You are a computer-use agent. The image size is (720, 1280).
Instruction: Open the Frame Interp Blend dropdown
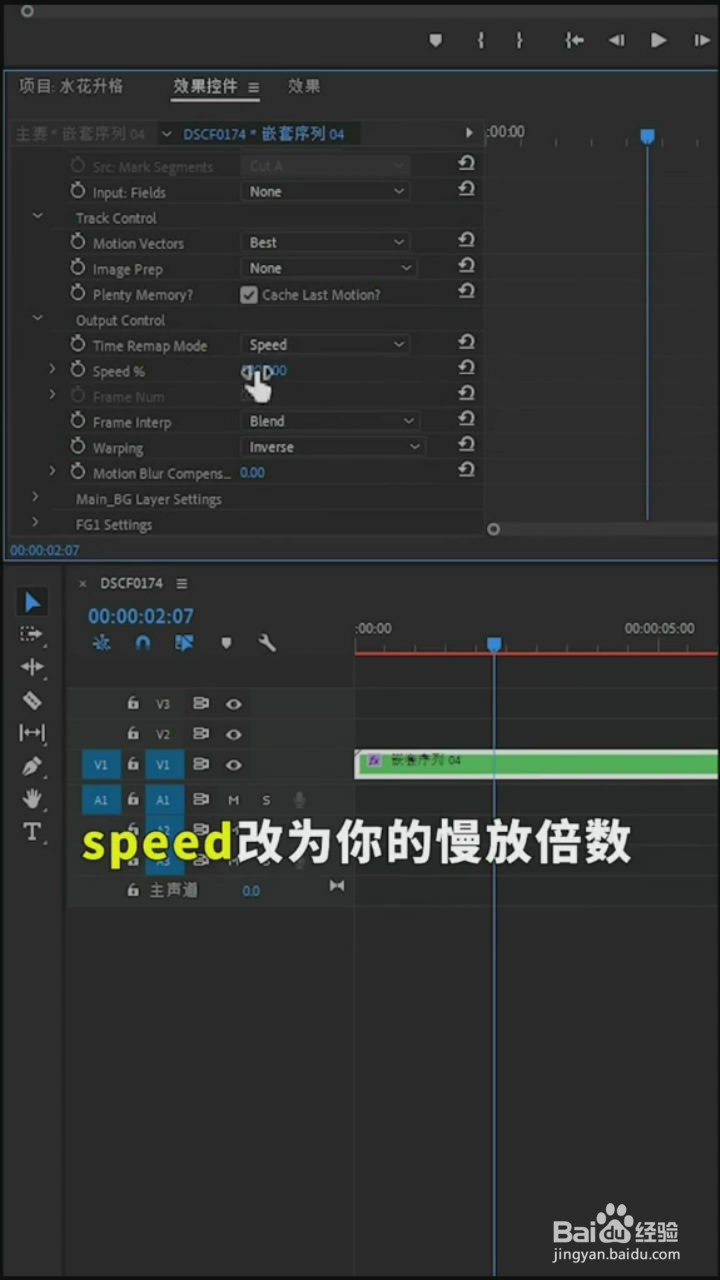(330, 421)
